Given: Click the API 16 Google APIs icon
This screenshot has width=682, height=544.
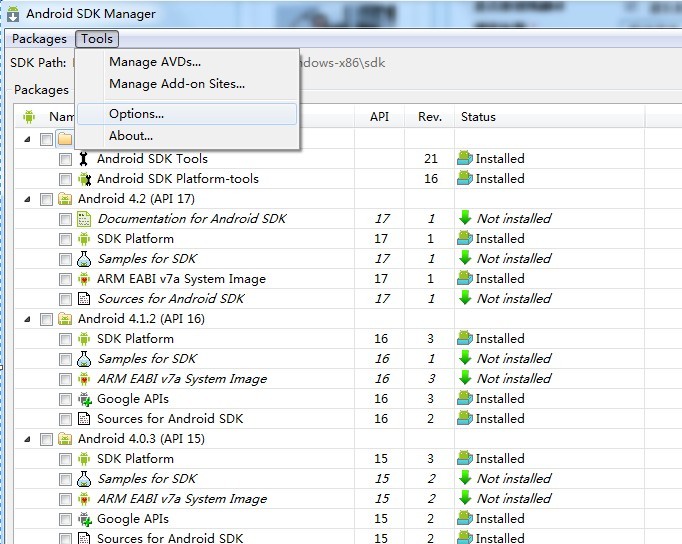Looking at the screenshot, I should pos(85,399).
